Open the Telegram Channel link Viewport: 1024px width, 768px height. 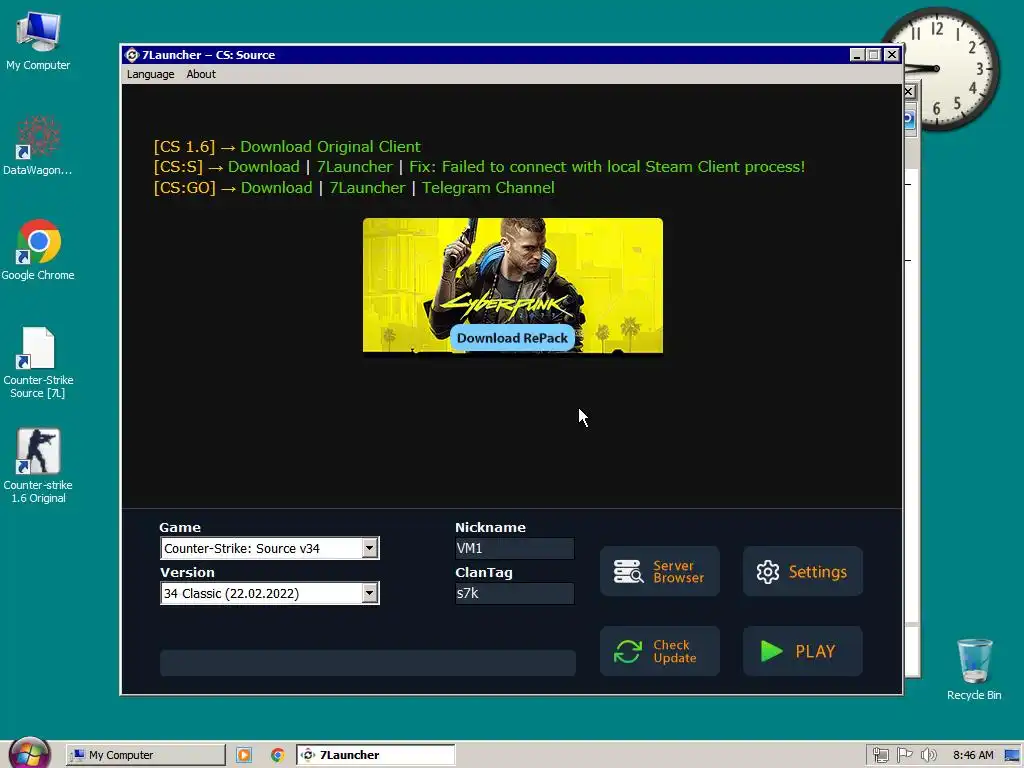488,187
